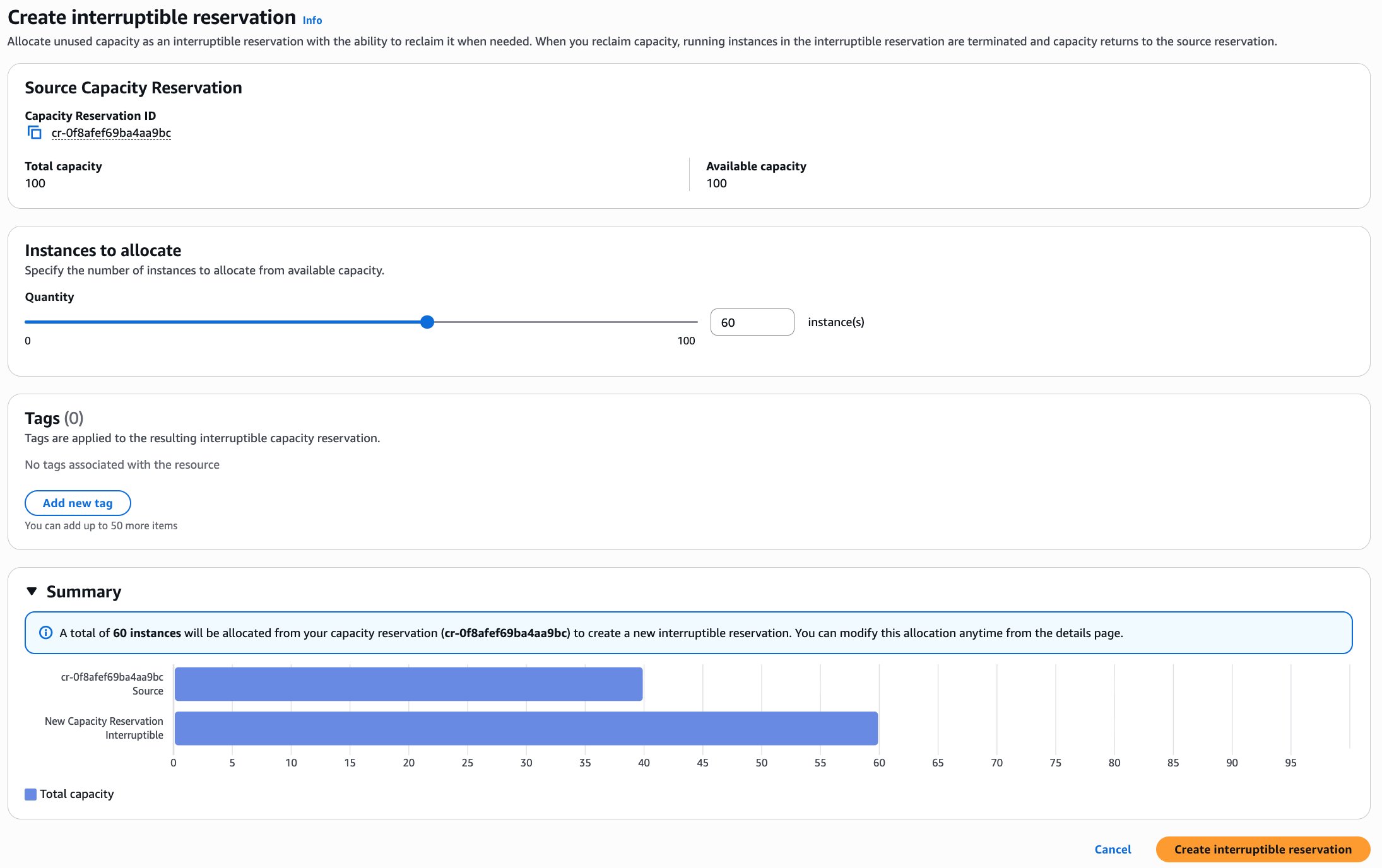Select the instances quantity input showing 60
This screenshot has height=868, width=1382.
pos(752,322)
